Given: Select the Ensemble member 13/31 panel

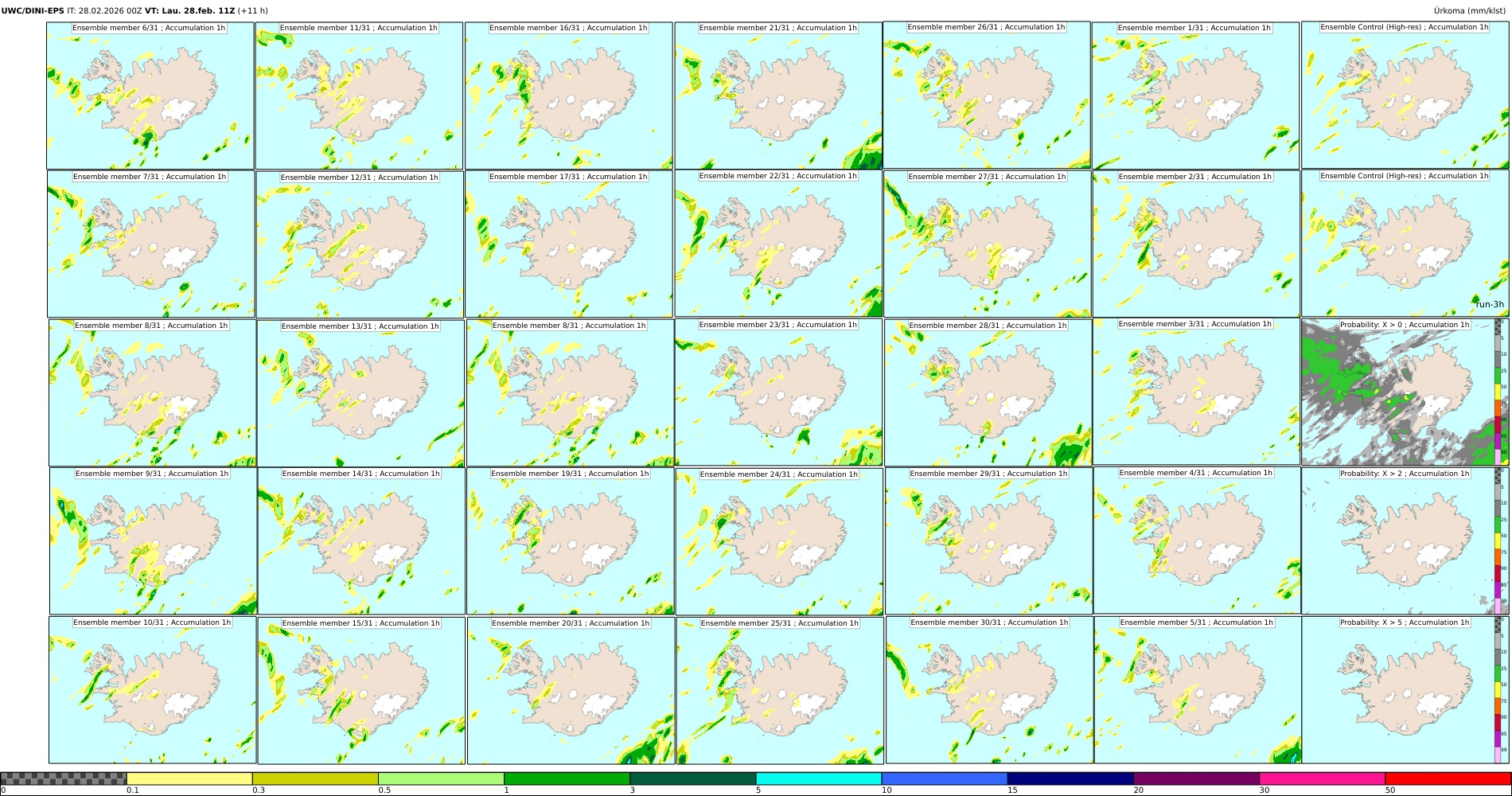Looking at the screenshot, I should [x=360, y=393].
